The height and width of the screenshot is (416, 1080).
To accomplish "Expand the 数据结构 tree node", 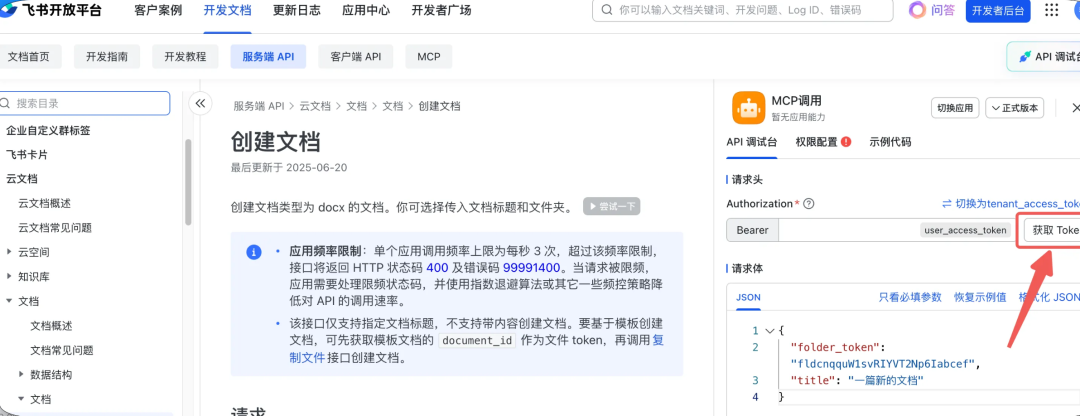I will tap(21, 375).
